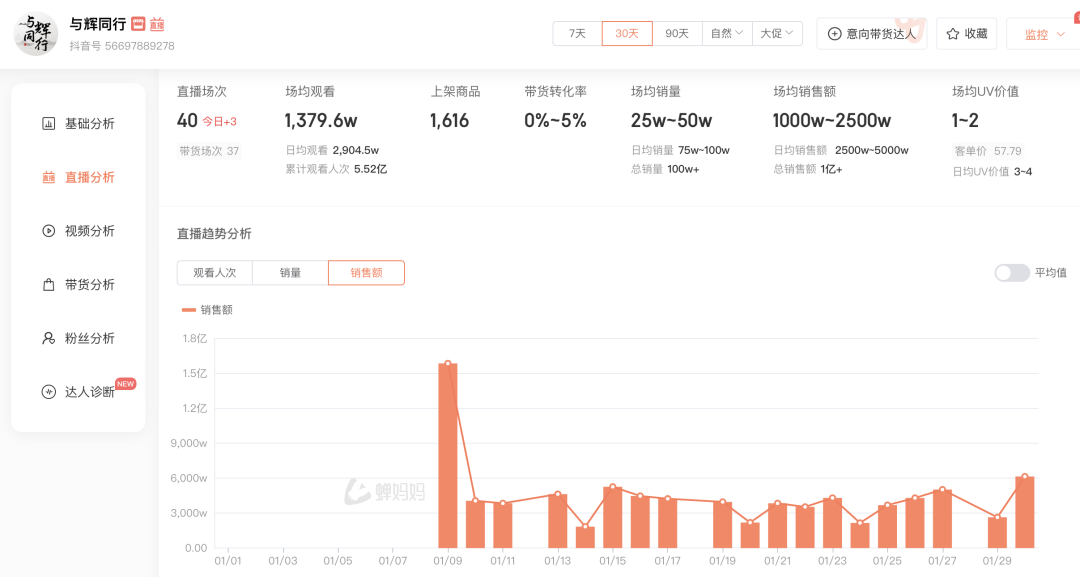Select the 30天 time range button
Image resolution: width=1080 pixels, height=577 pixels.
(x=627, y=33)
